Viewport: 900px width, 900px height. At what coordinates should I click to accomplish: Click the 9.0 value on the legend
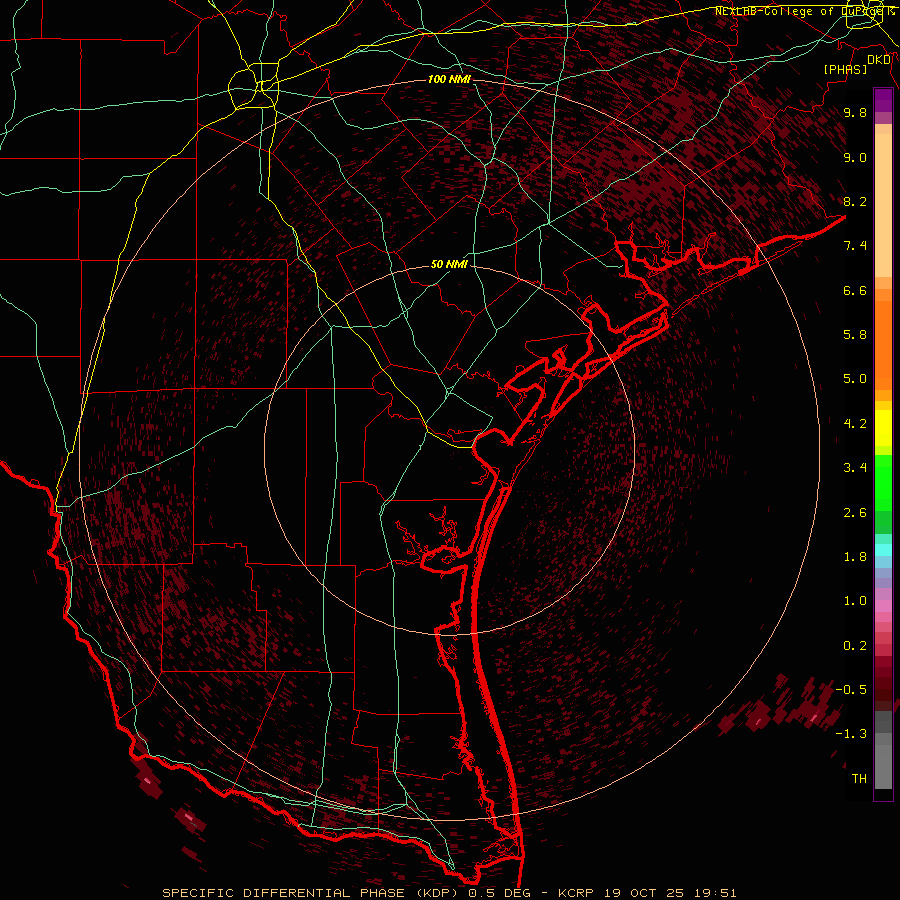pyautogui.click(x=855, y=157)
